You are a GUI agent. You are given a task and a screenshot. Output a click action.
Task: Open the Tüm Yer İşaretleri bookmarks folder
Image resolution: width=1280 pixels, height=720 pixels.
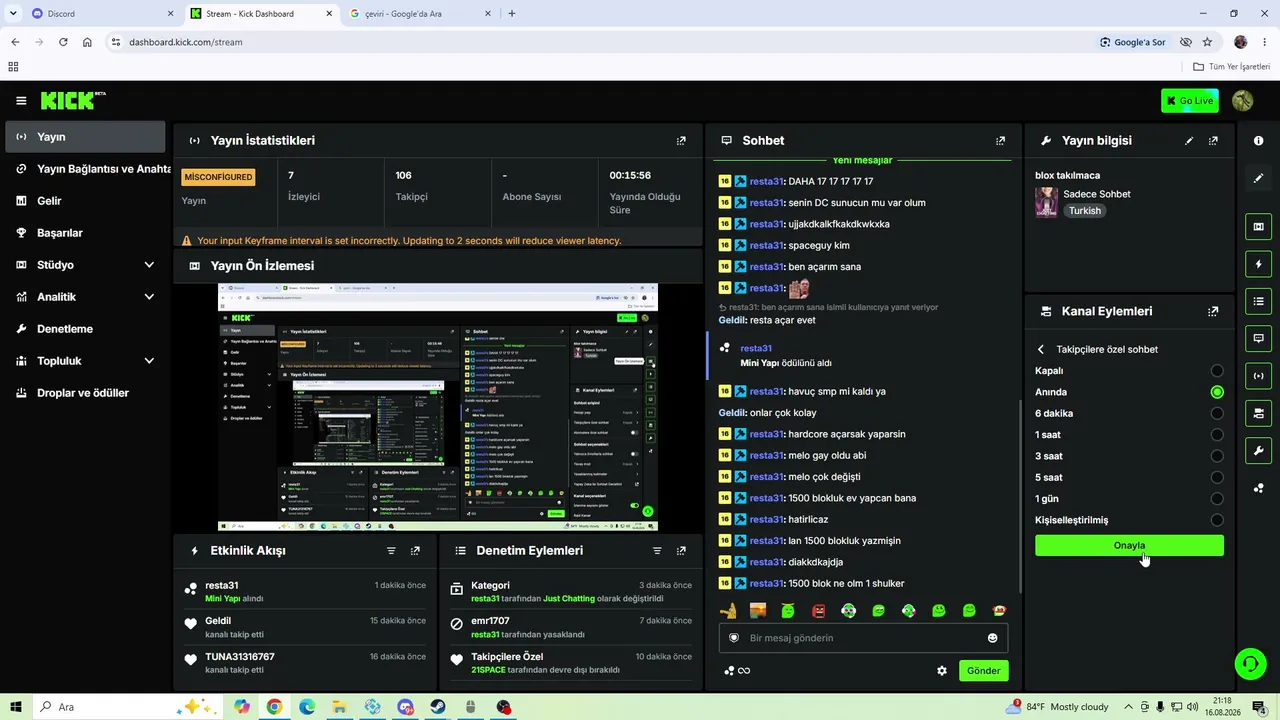coord(1232,67)
